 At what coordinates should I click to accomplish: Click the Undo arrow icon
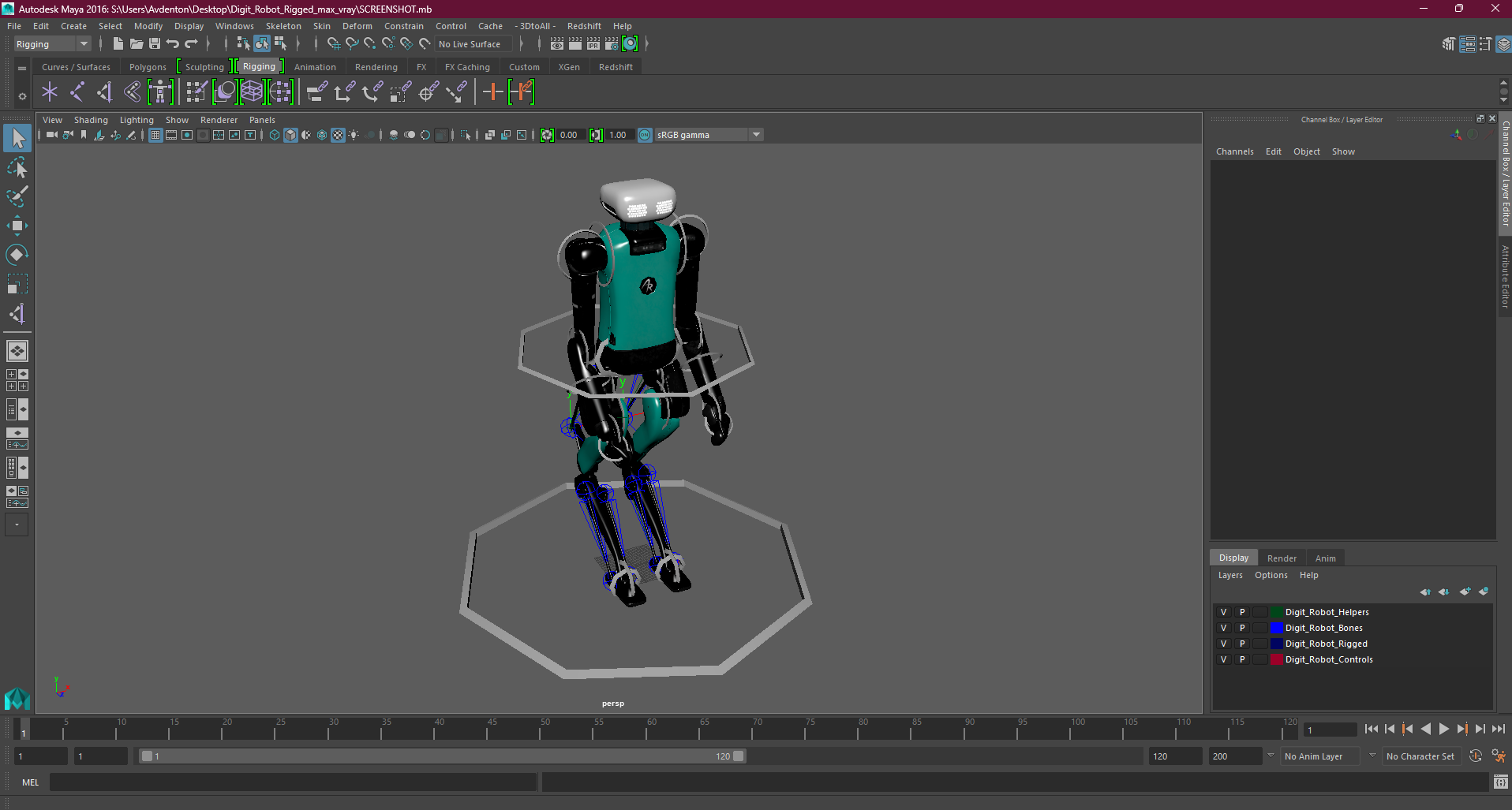tap(173, 44)
